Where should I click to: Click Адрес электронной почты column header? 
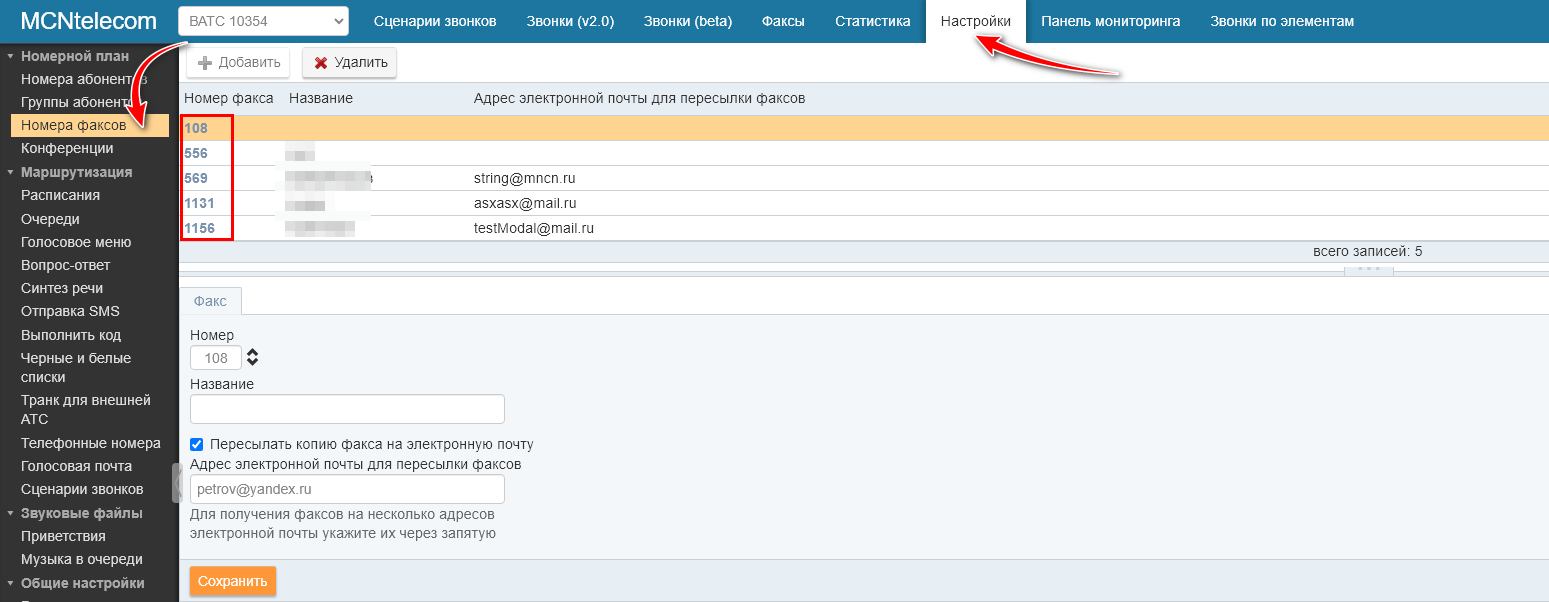tap(640, 98)
